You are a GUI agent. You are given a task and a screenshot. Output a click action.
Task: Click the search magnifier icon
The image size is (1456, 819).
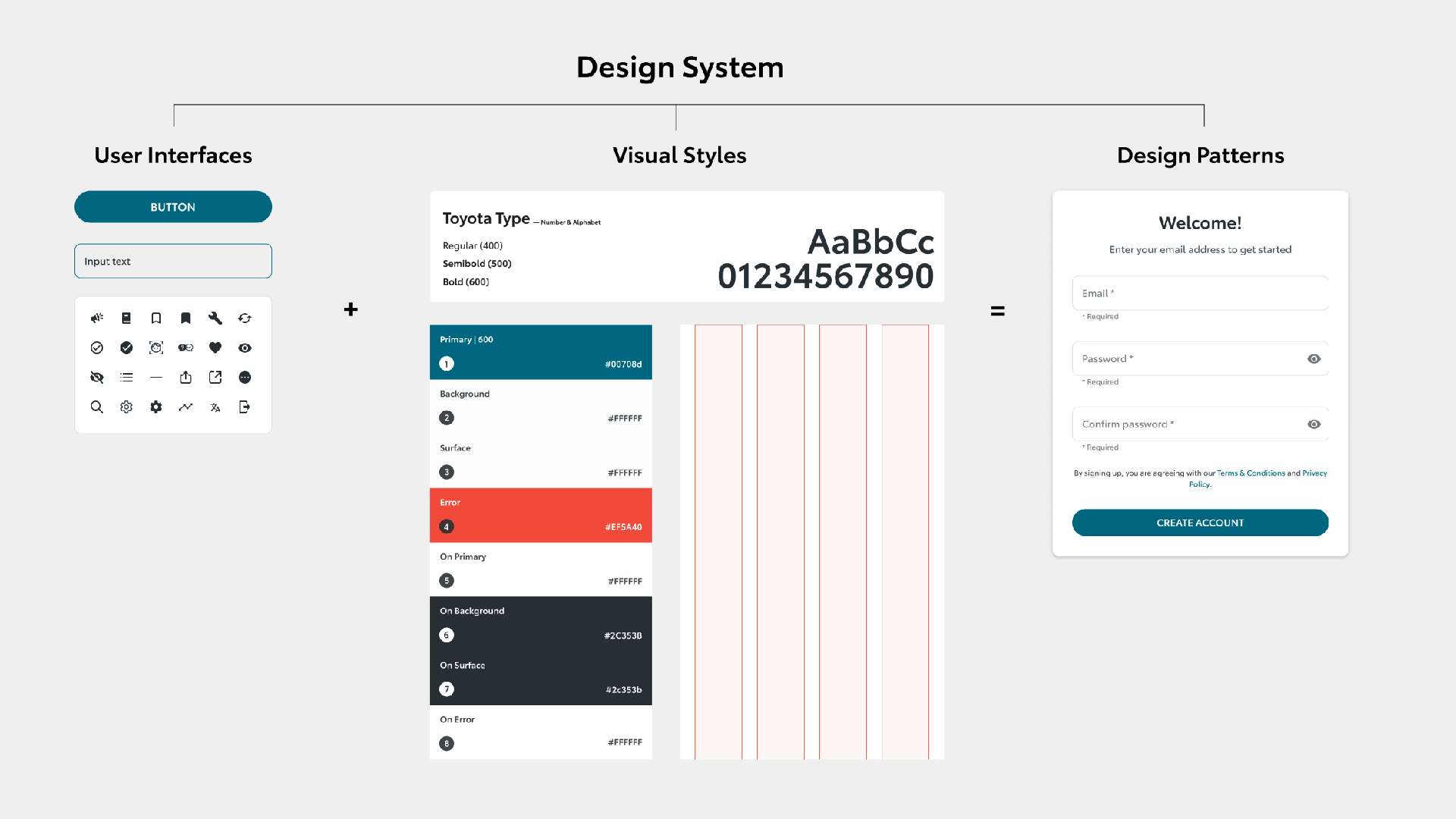[96, 406]
